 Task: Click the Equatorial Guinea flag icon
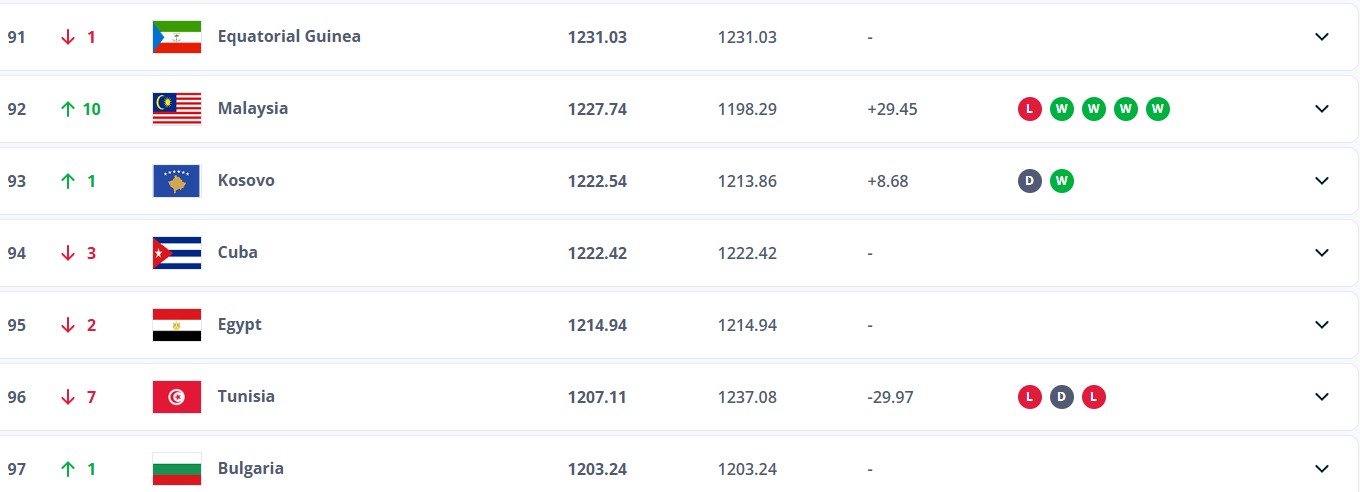click(177, 37)
